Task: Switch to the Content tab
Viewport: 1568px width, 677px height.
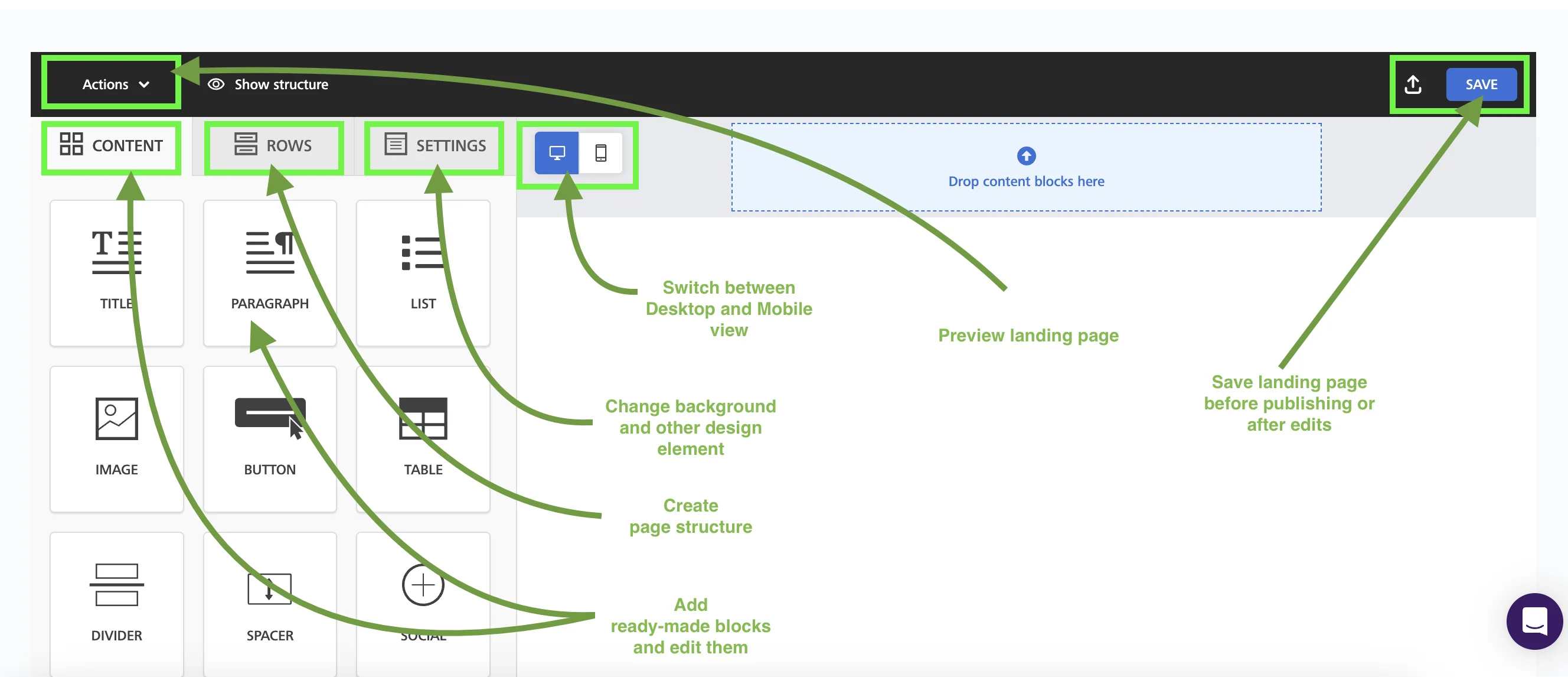Action: click(x=112, y=145)
